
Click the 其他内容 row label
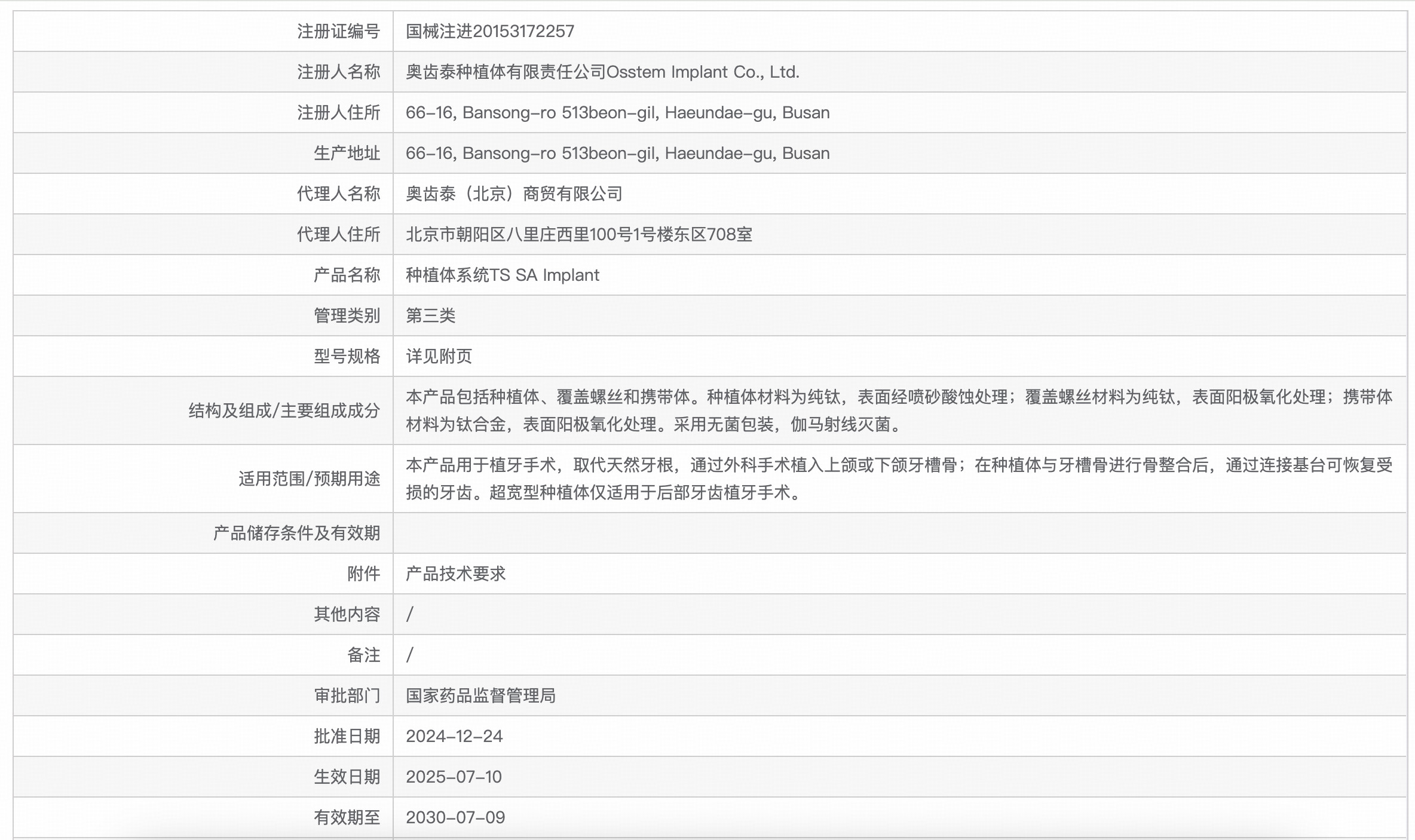coord(347,614)
